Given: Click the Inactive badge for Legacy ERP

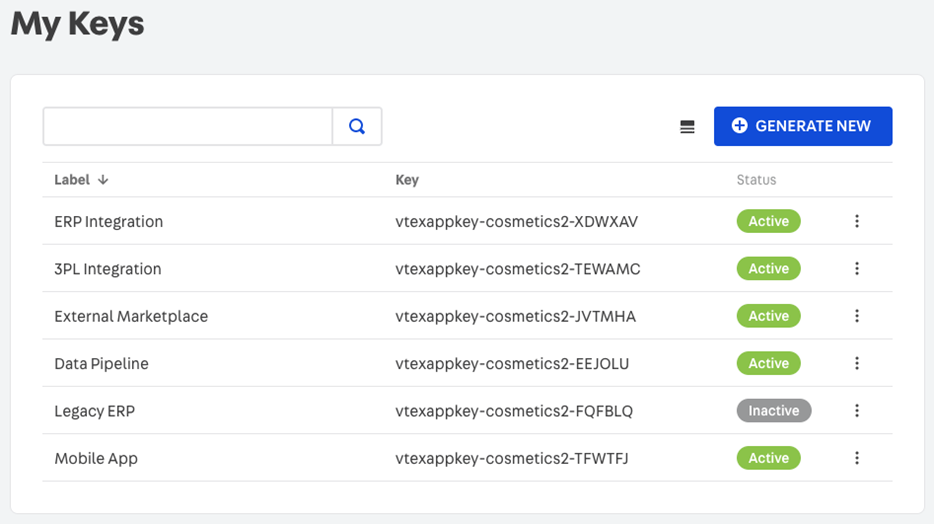Looking at the screenshot, I should tap(773, 410).
